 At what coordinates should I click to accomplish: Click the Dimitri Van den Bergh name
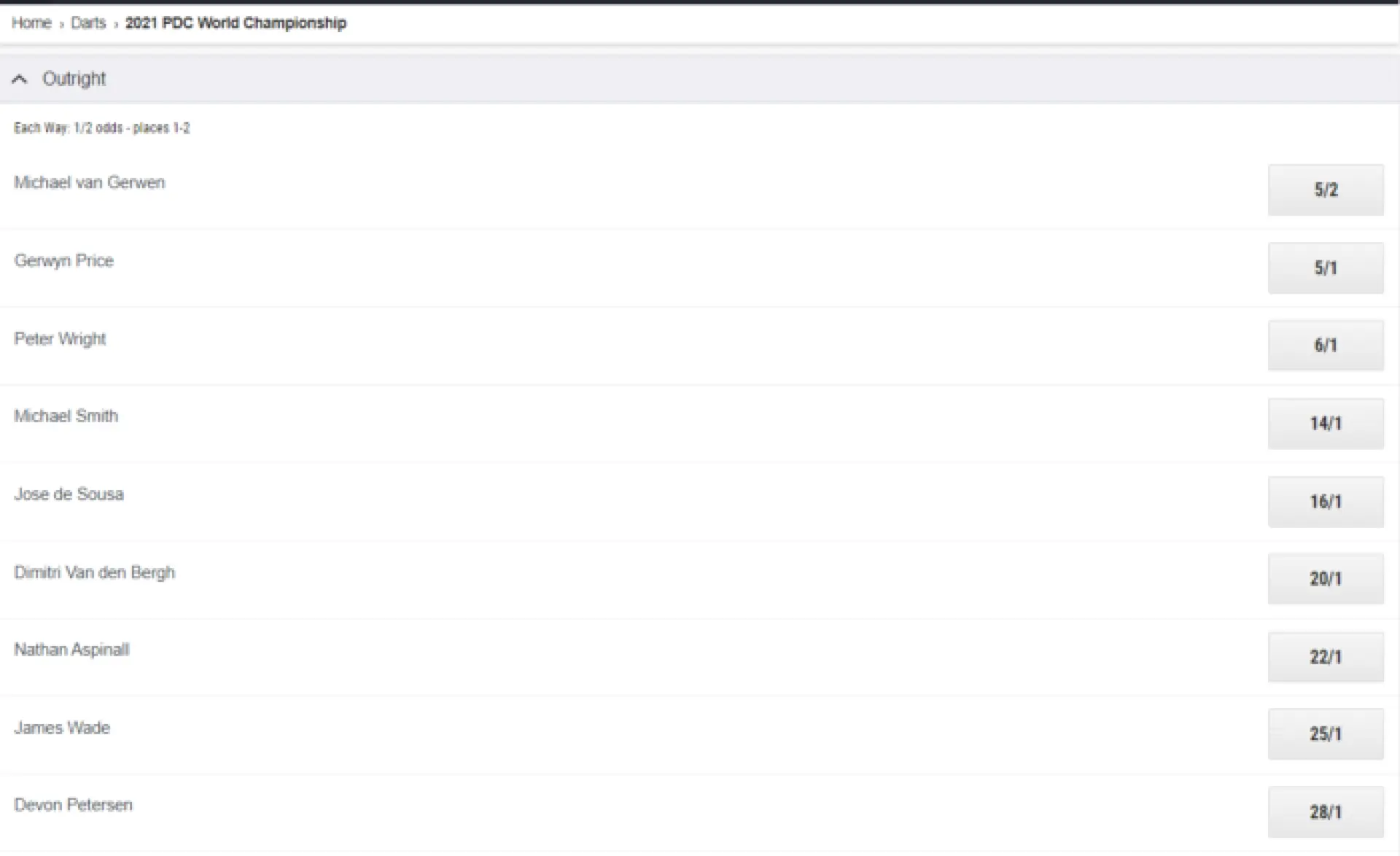94,572
